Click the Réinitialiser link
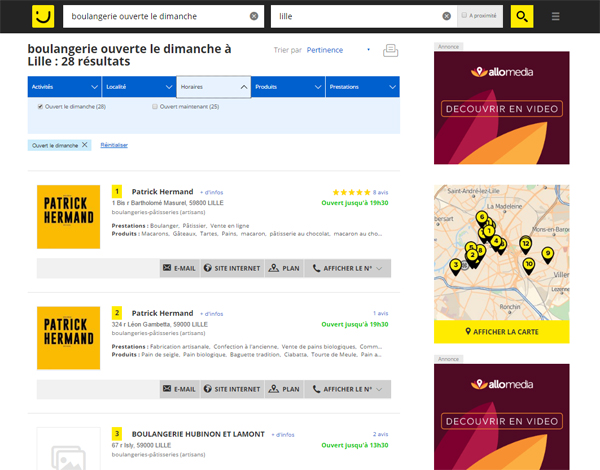The image size is (600, 470). point(114,145)
